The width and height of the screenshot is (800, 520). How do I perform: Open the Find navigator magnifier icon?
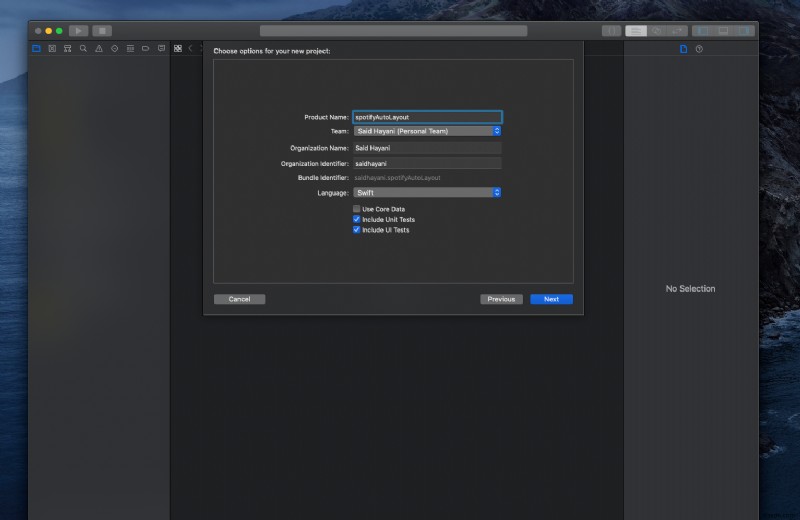(83, 48)
